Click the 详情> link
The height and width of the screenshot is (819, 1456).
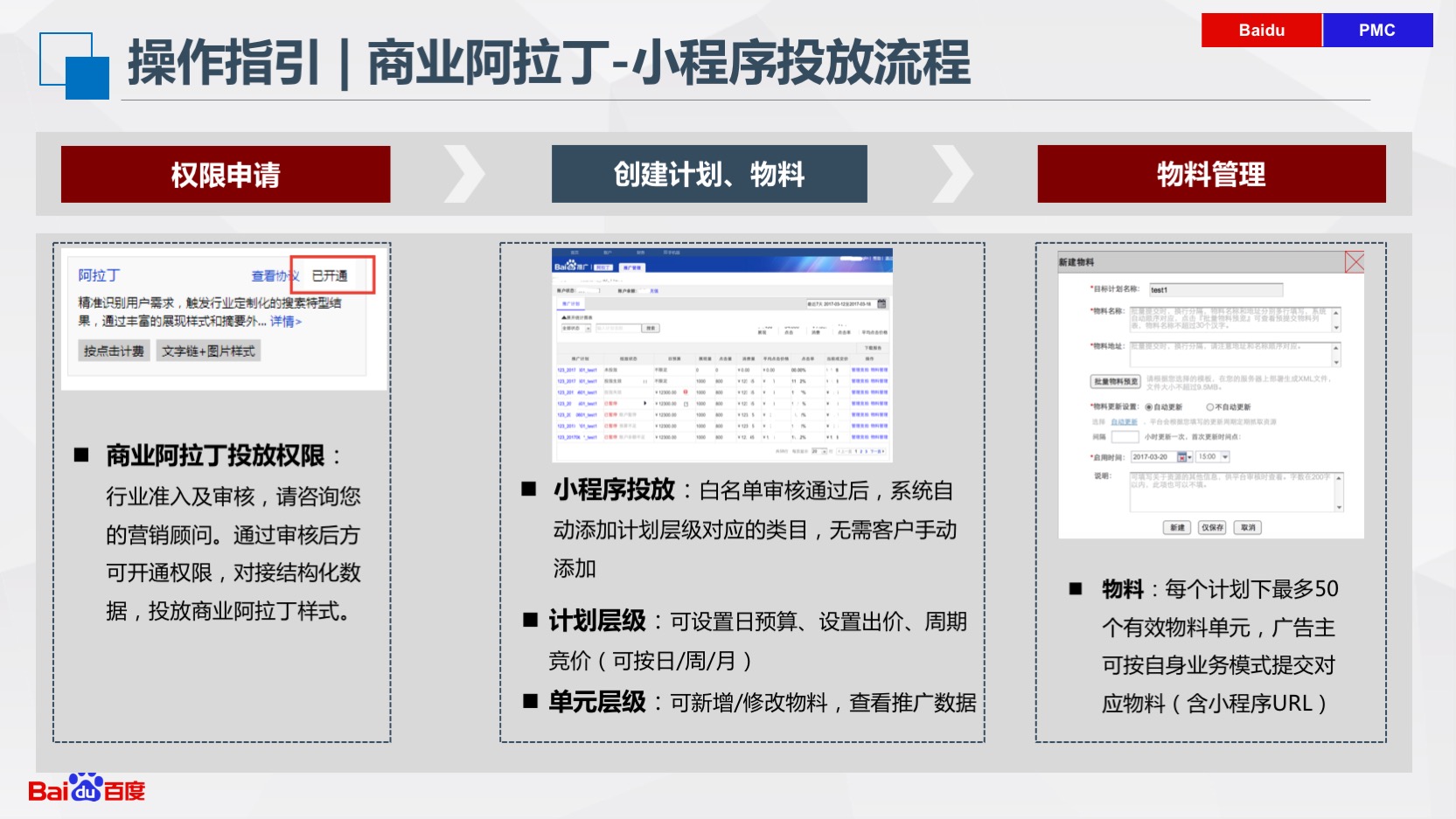[x=286, y=322]
